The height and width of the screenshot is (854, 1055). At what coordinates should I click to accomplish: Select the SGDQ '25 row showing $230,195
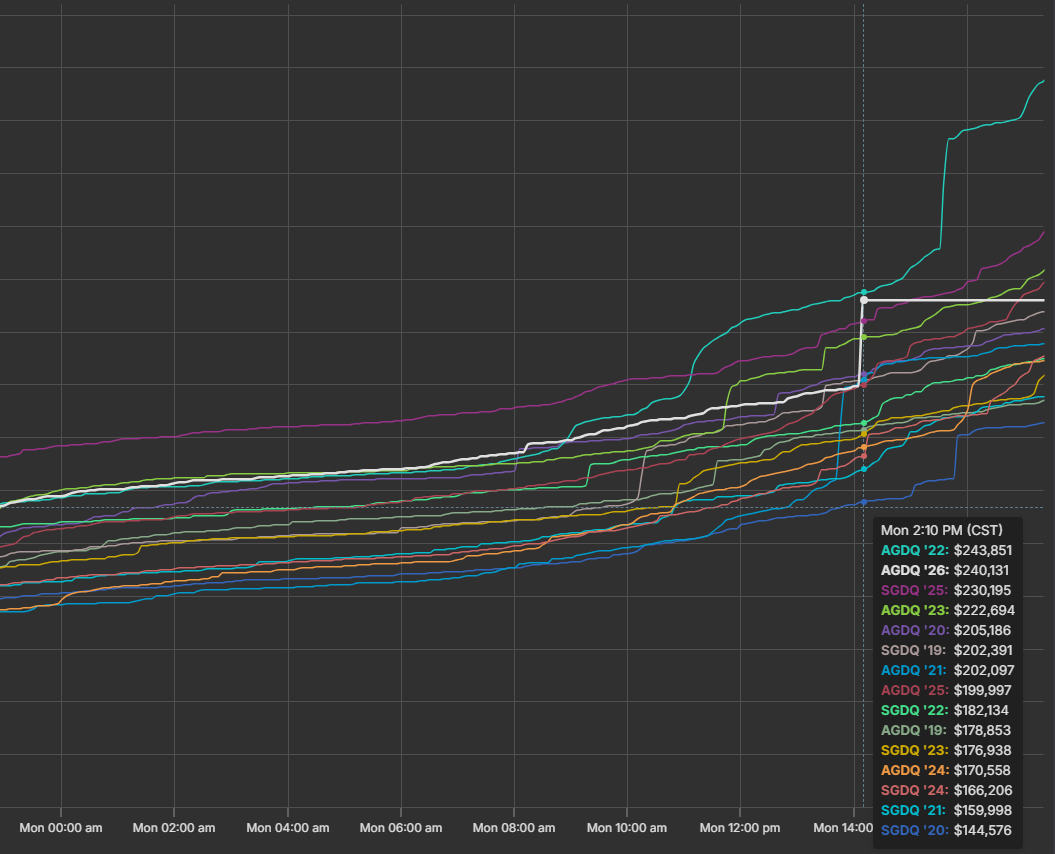pos(946,590)
